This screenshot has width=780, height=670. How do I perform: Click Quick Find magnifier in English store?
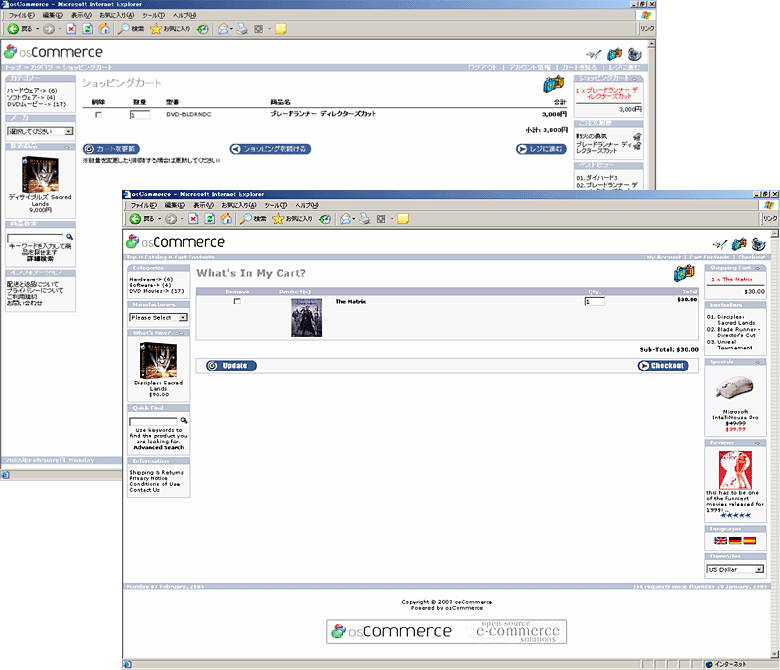(184, 420)
